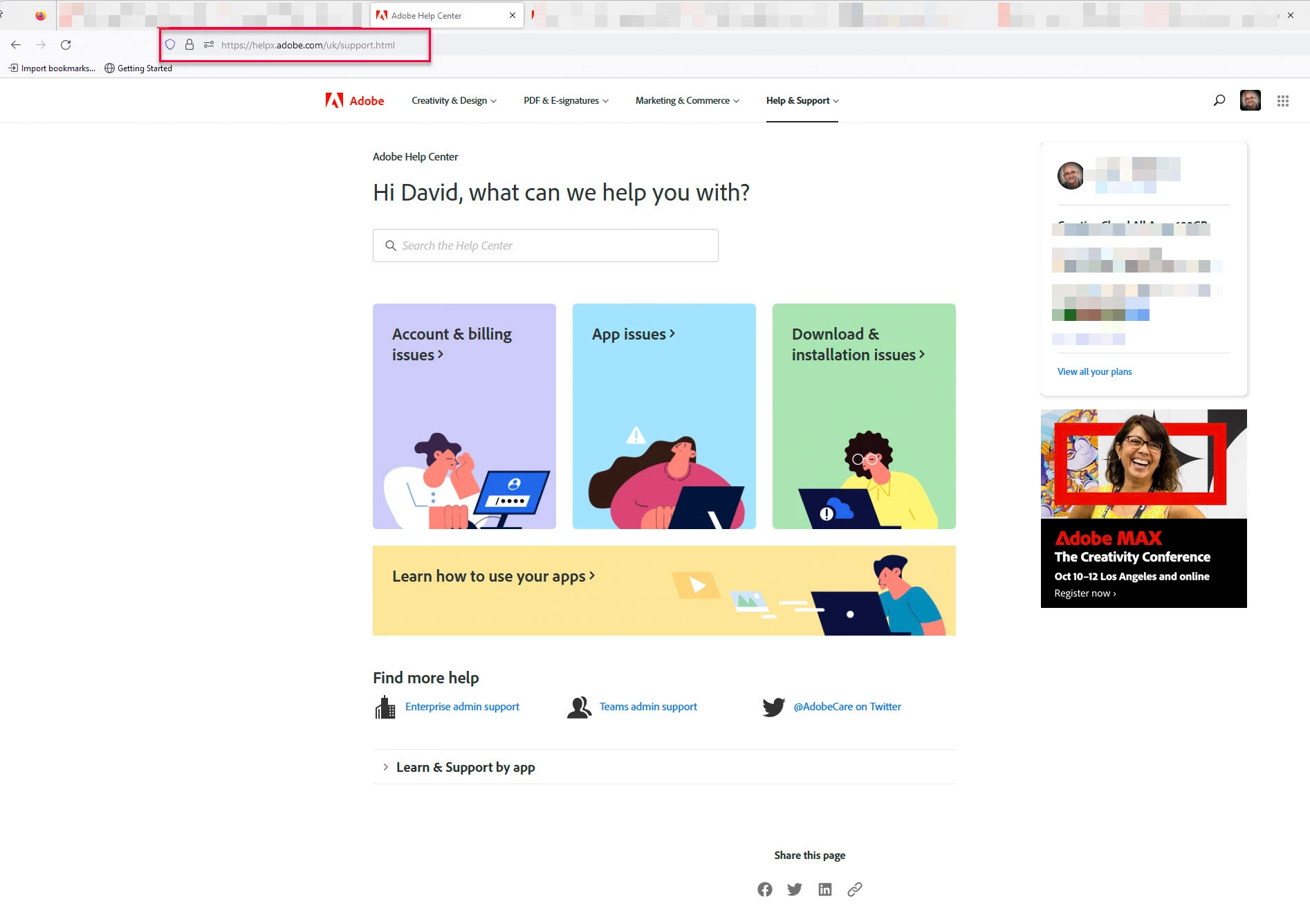Click the browser forward arrow

[41, 45]
